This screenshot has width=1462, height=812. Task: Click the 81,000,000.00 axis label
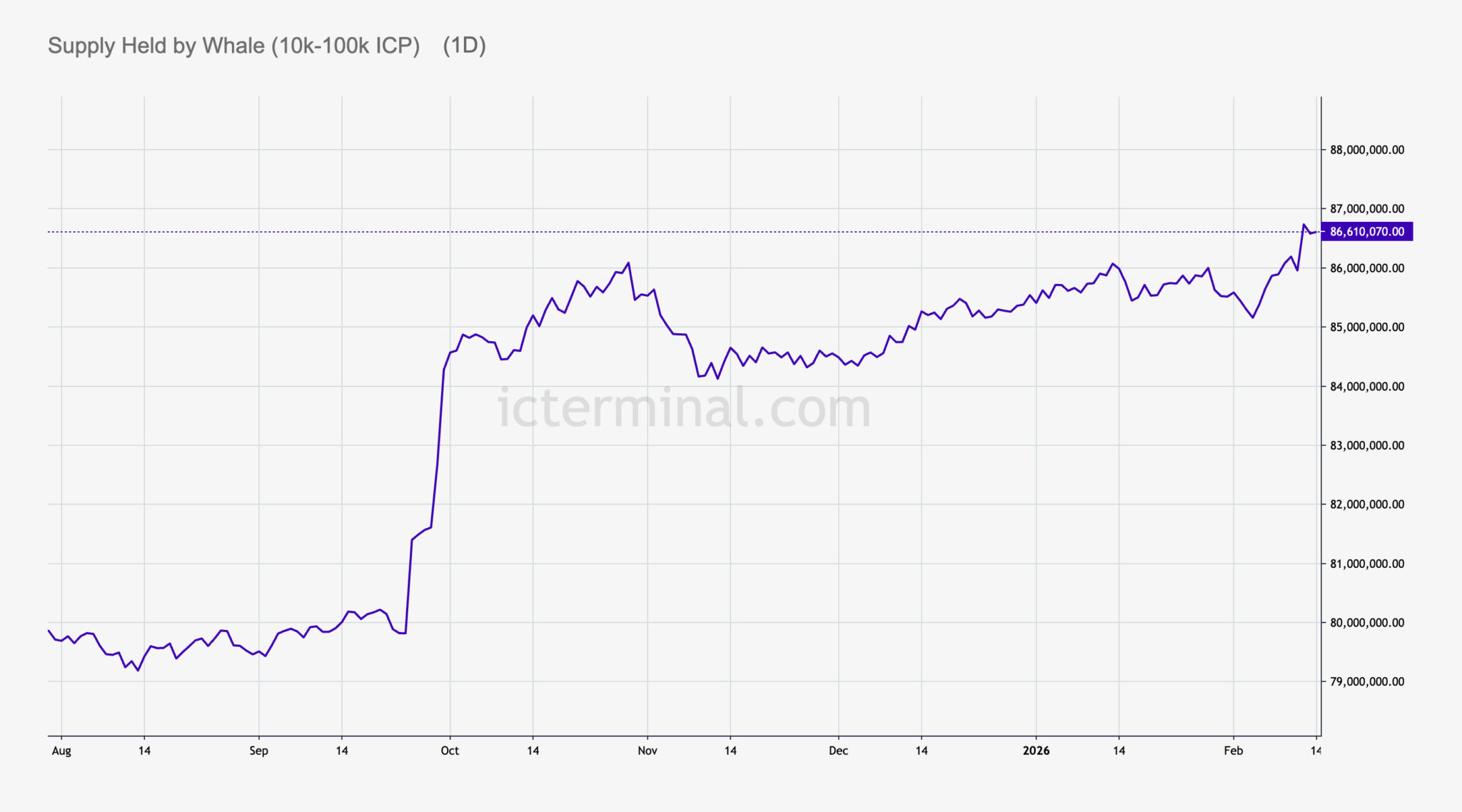click(1366, 564)
